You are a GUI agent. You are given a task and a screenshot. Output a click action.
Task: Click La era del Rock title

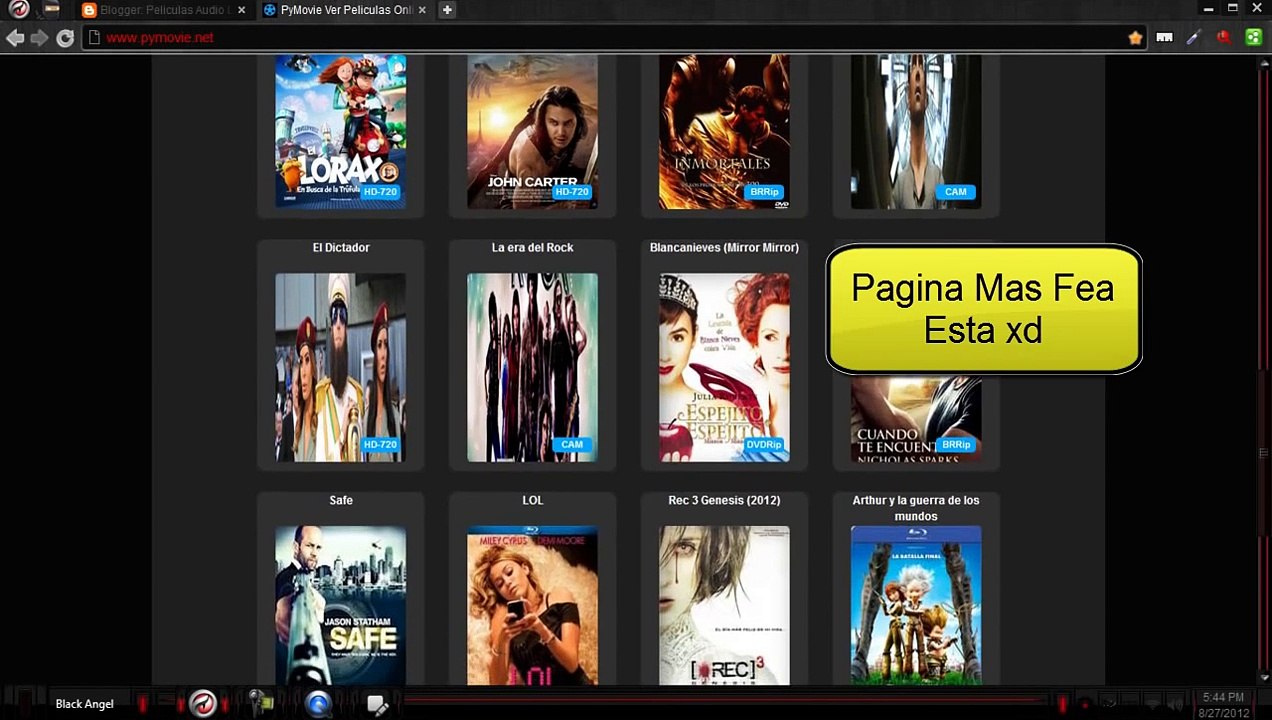[x=532, y=247]
